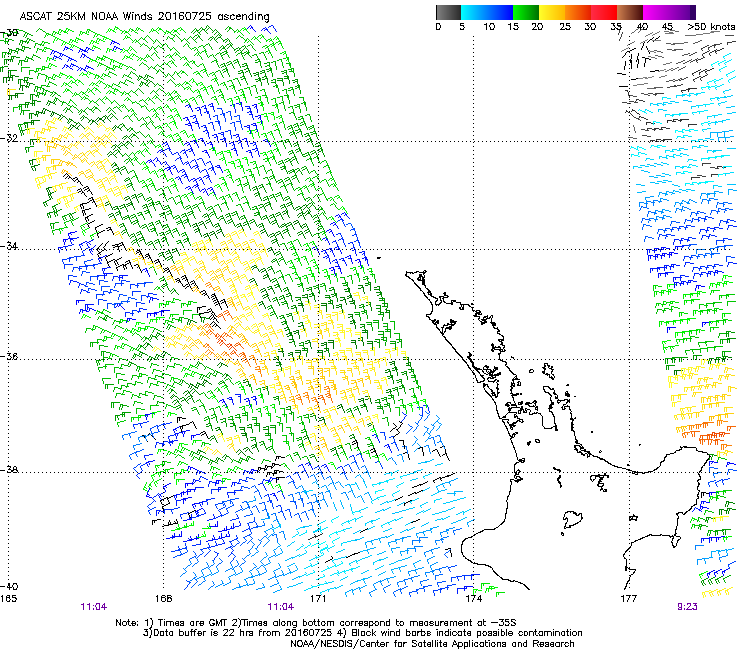Click the green 15–20 knot legend swatch
740x650 pixels.
526,12
